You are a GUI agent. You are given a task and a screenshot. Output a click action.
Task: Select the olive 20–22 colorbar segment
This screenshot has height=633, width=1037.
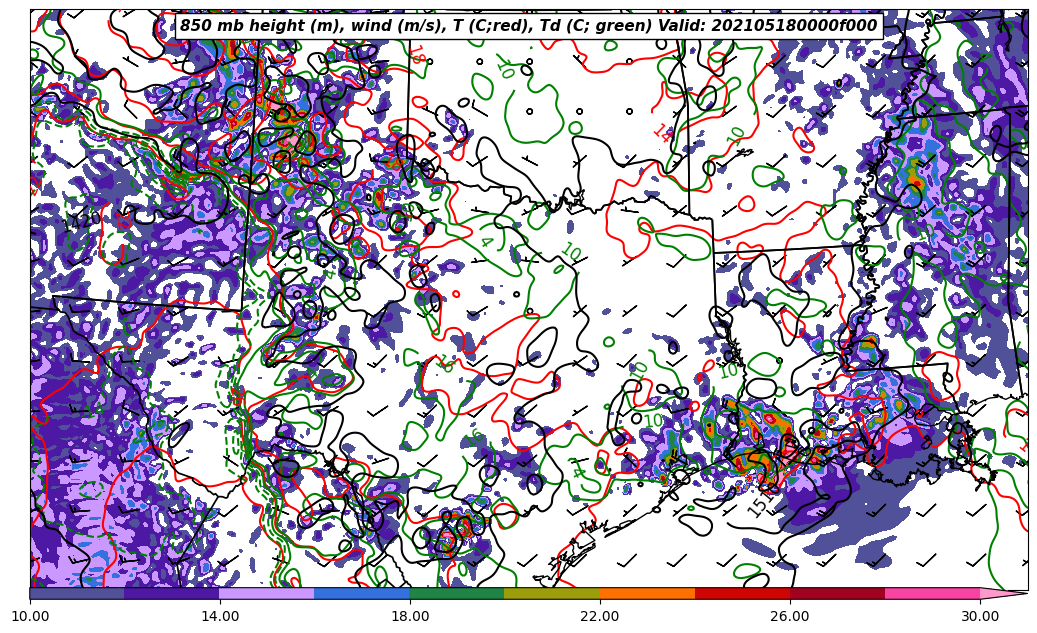[x=552, y=593]
